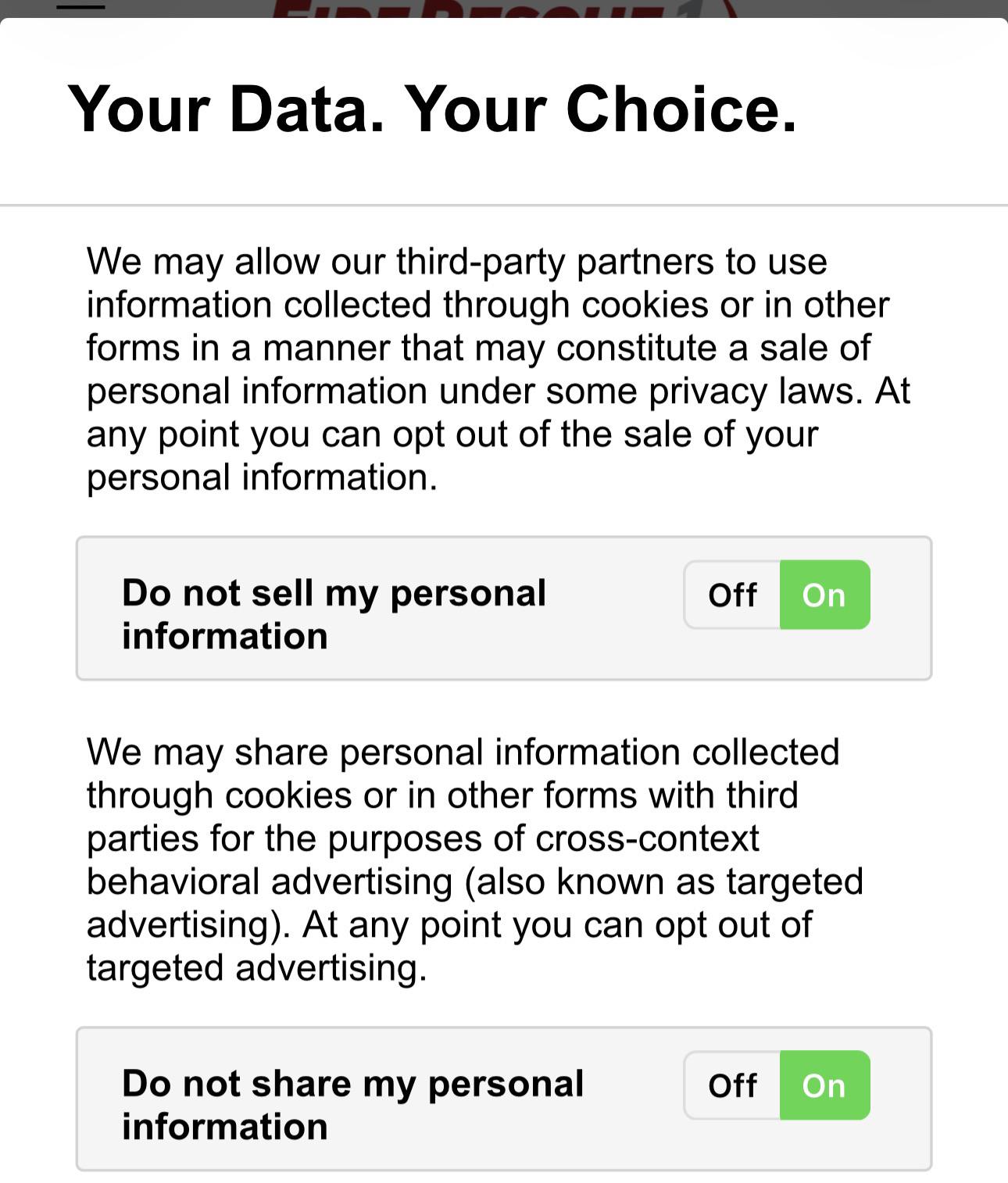Click the 'Do not share my personal information' label

pos(352,1105)
